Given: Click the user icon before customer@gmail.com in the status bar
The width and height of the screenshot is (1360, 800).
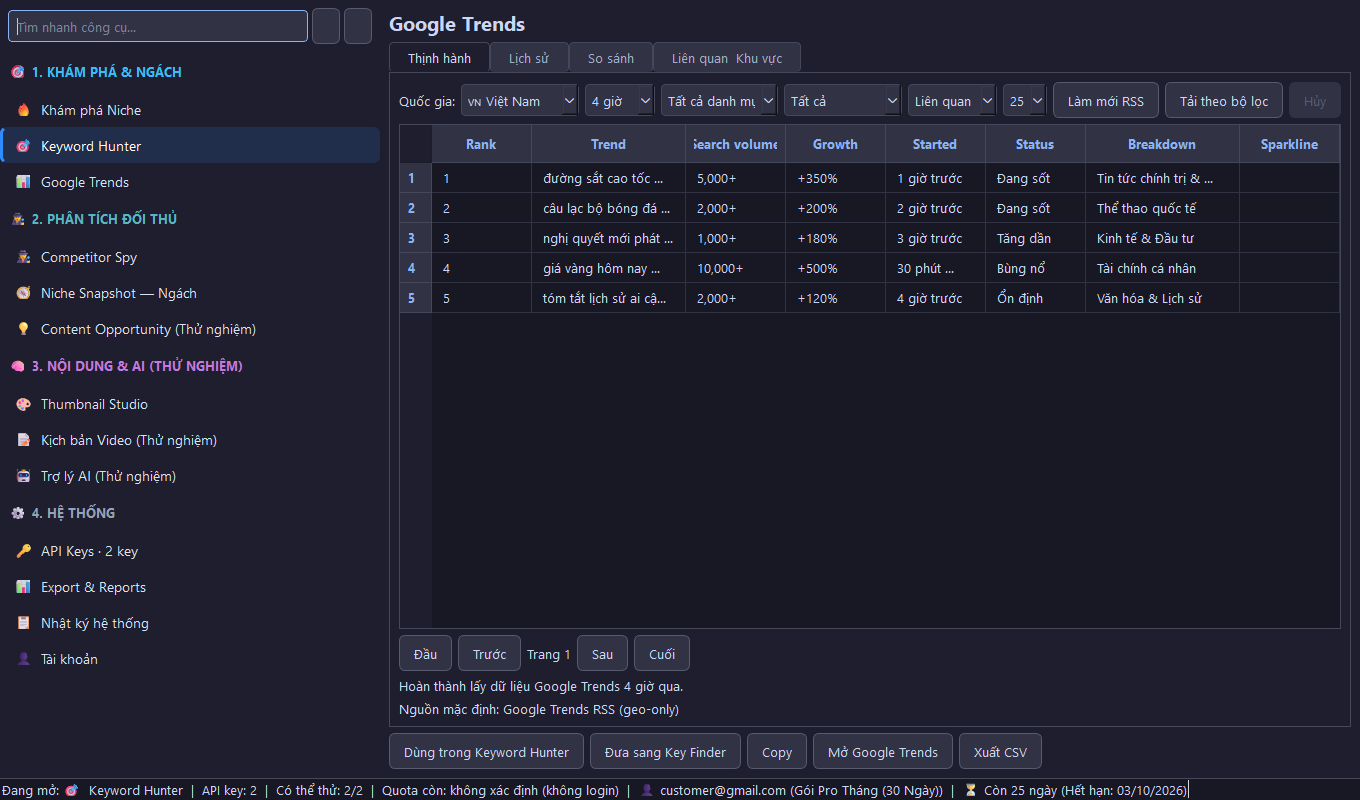Looking at the screenshot, I should pos(647,790).
